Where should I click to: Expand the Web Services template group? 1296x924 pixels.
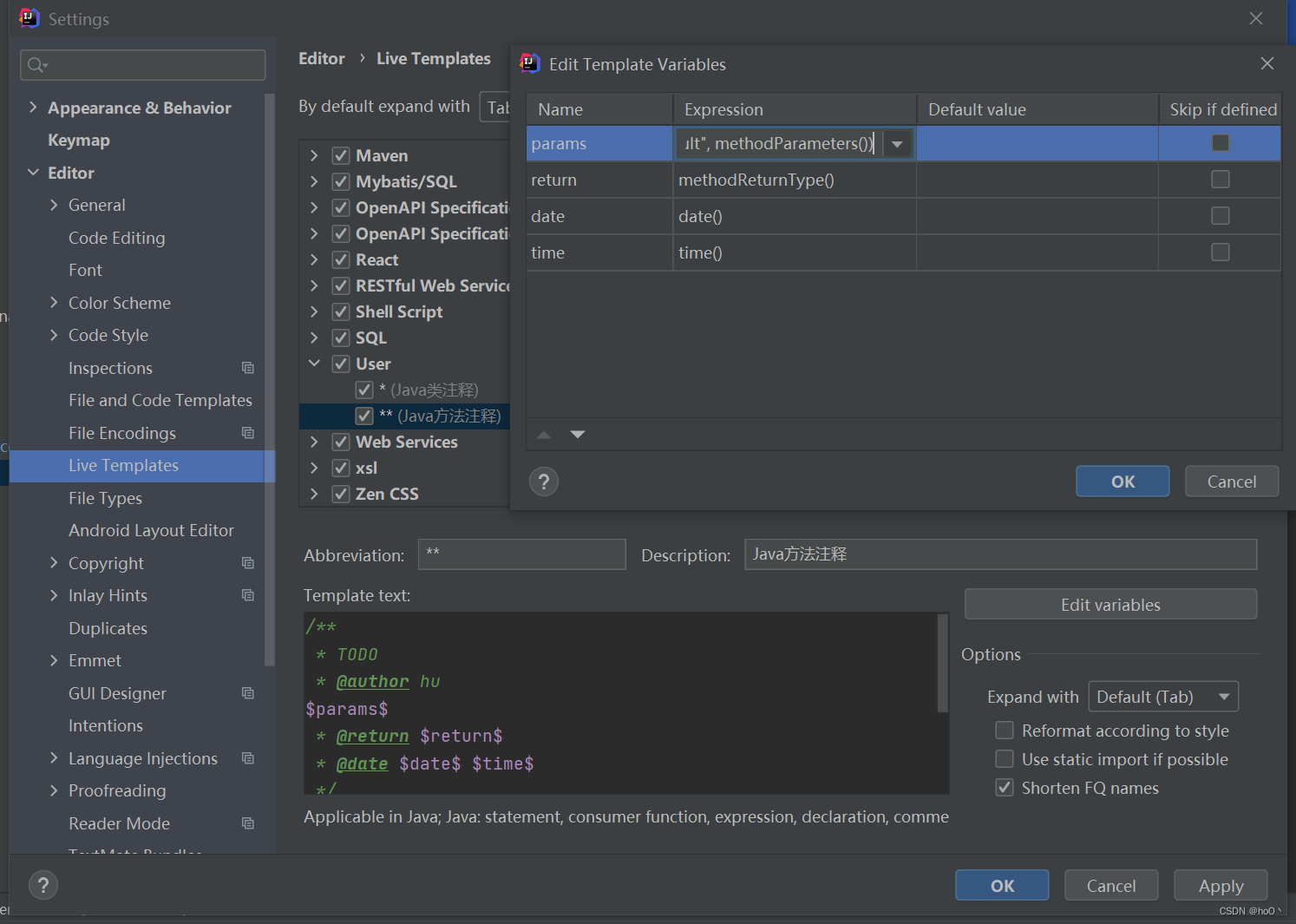point(314,442)
